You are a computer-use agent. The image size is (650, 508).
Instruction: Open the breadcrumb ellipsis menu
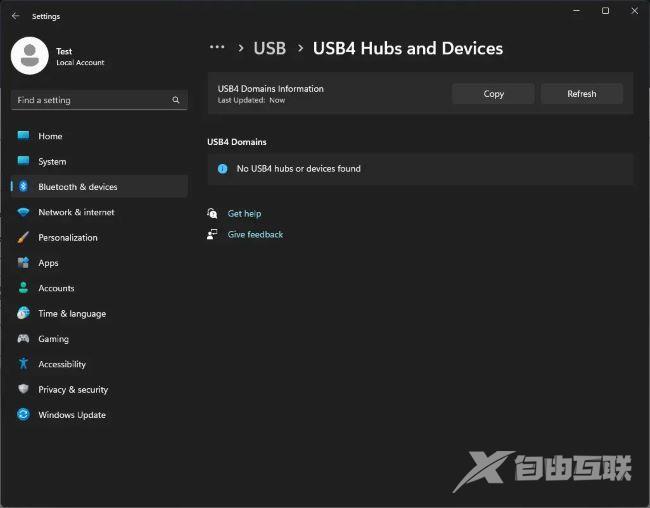point(217,47)
